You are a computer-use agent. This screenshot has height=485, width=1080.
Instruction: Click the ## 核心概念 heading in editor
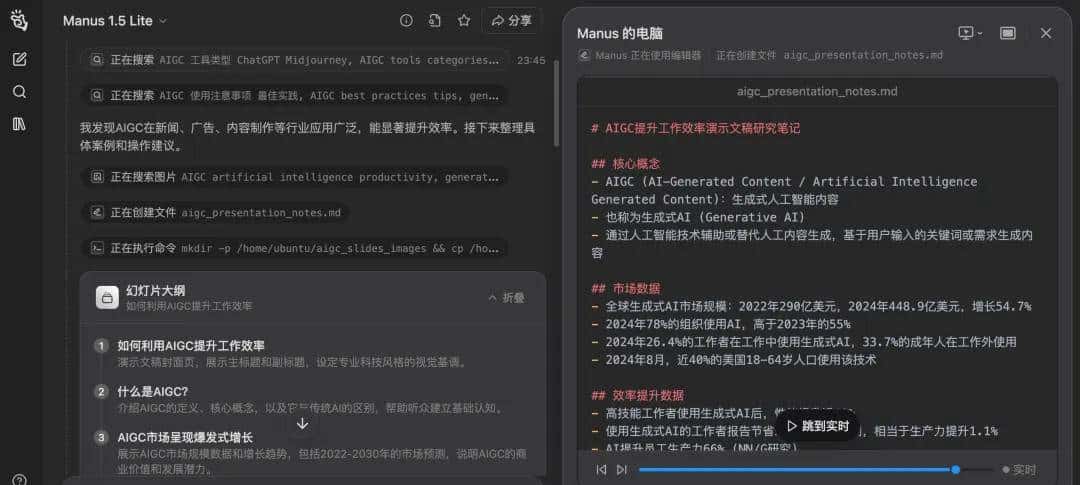click(x=625, y=164)
